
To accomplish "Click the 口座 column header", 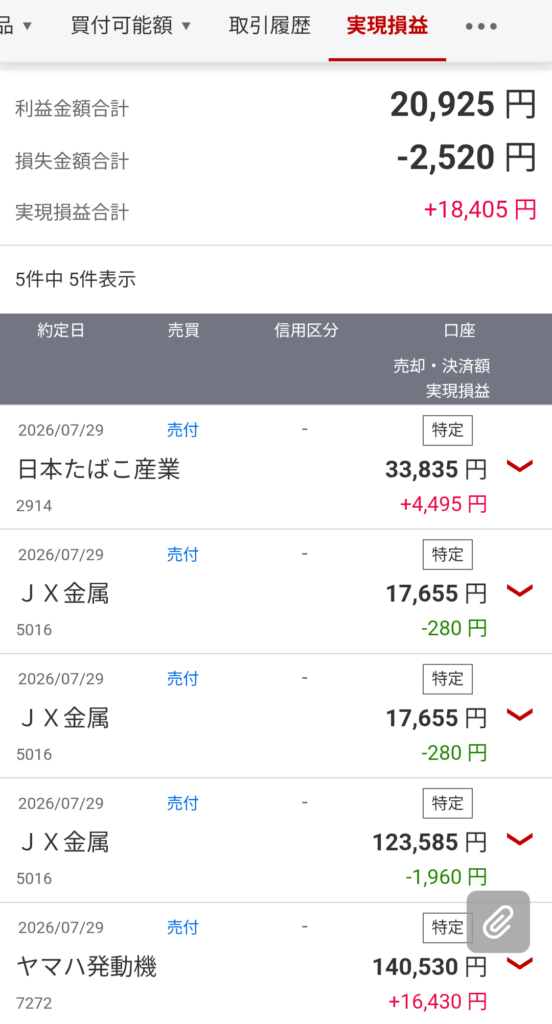I will tap(459, 330).
